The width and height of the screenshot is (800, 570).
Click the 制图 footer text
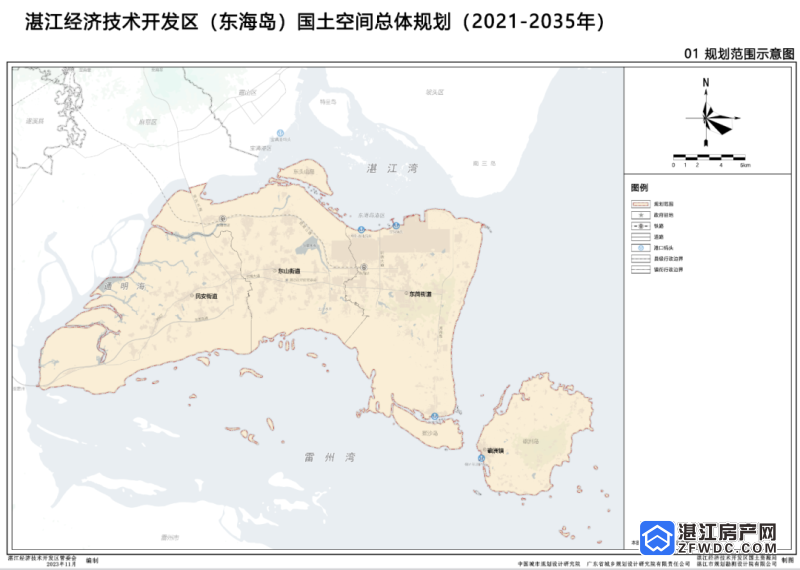pyautogui.click(x=788, y=560)
